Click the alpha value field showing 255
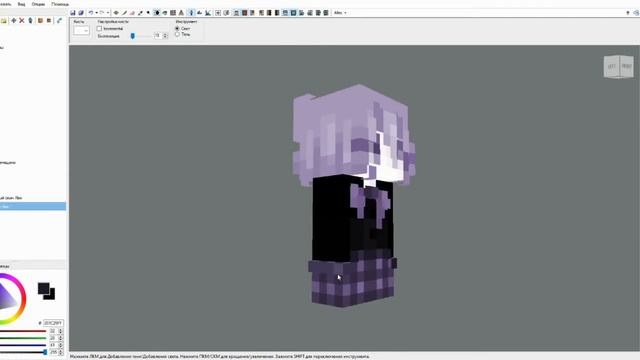The image size is (640, 360). [x=53, y=352]
